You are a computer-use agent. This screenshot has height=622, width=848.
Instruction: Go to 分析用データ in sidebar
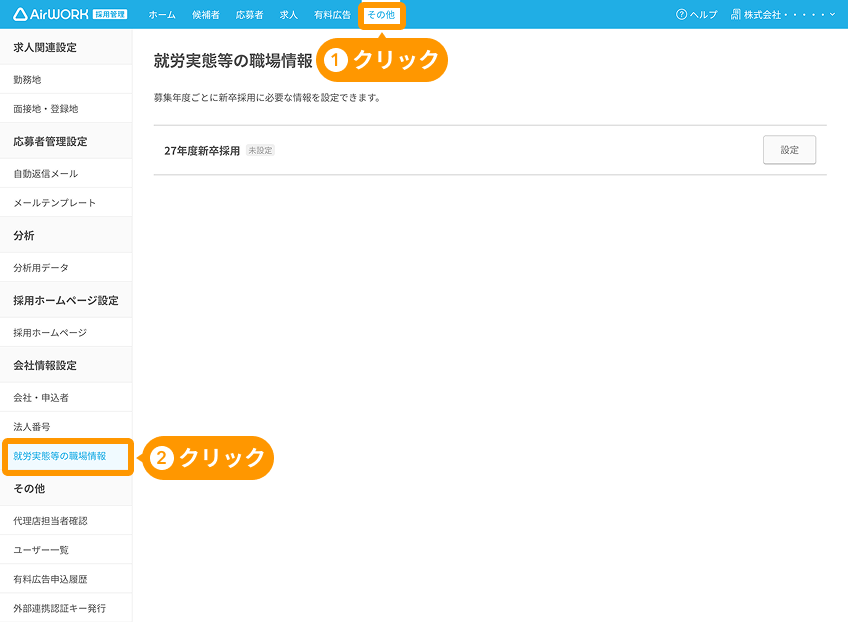(x=41, y=268)
